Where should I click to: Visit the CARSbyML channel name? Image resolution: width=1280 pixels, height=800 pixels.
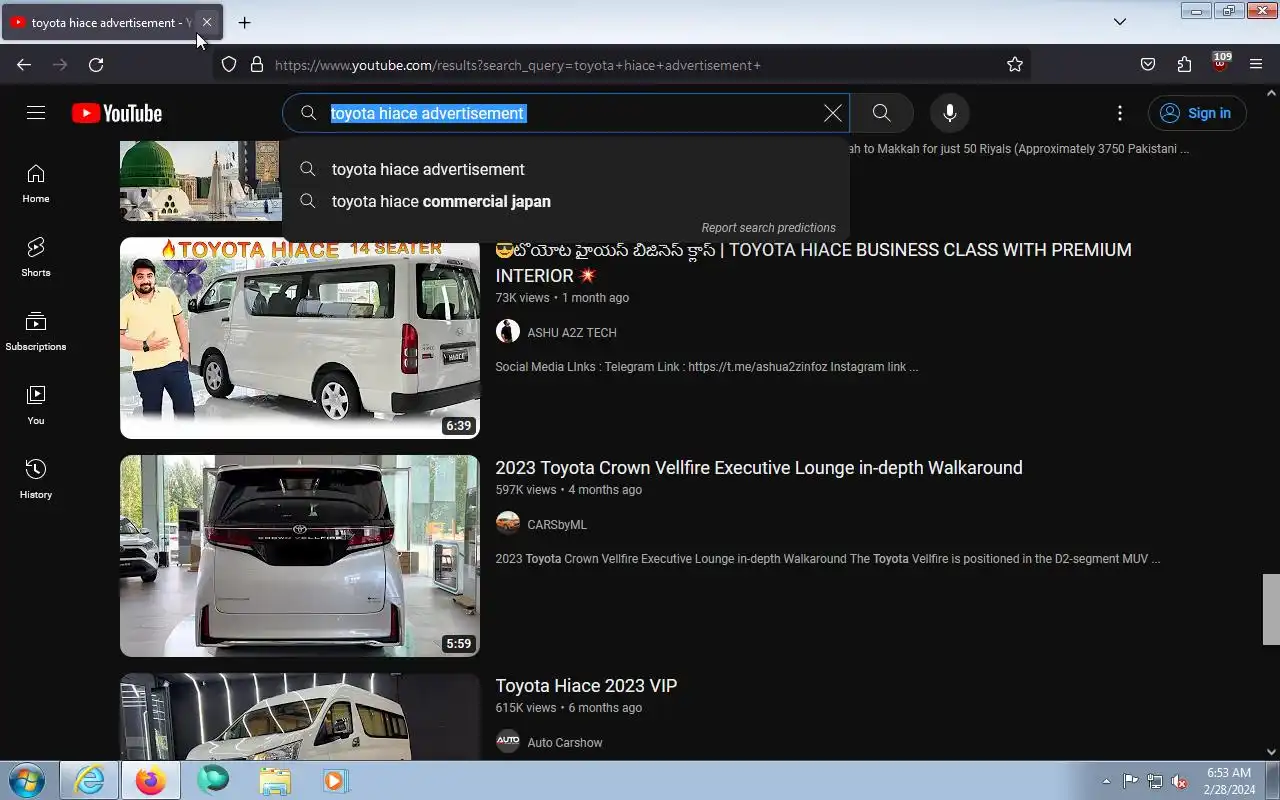pyautogui.click(x=557, y=524)
